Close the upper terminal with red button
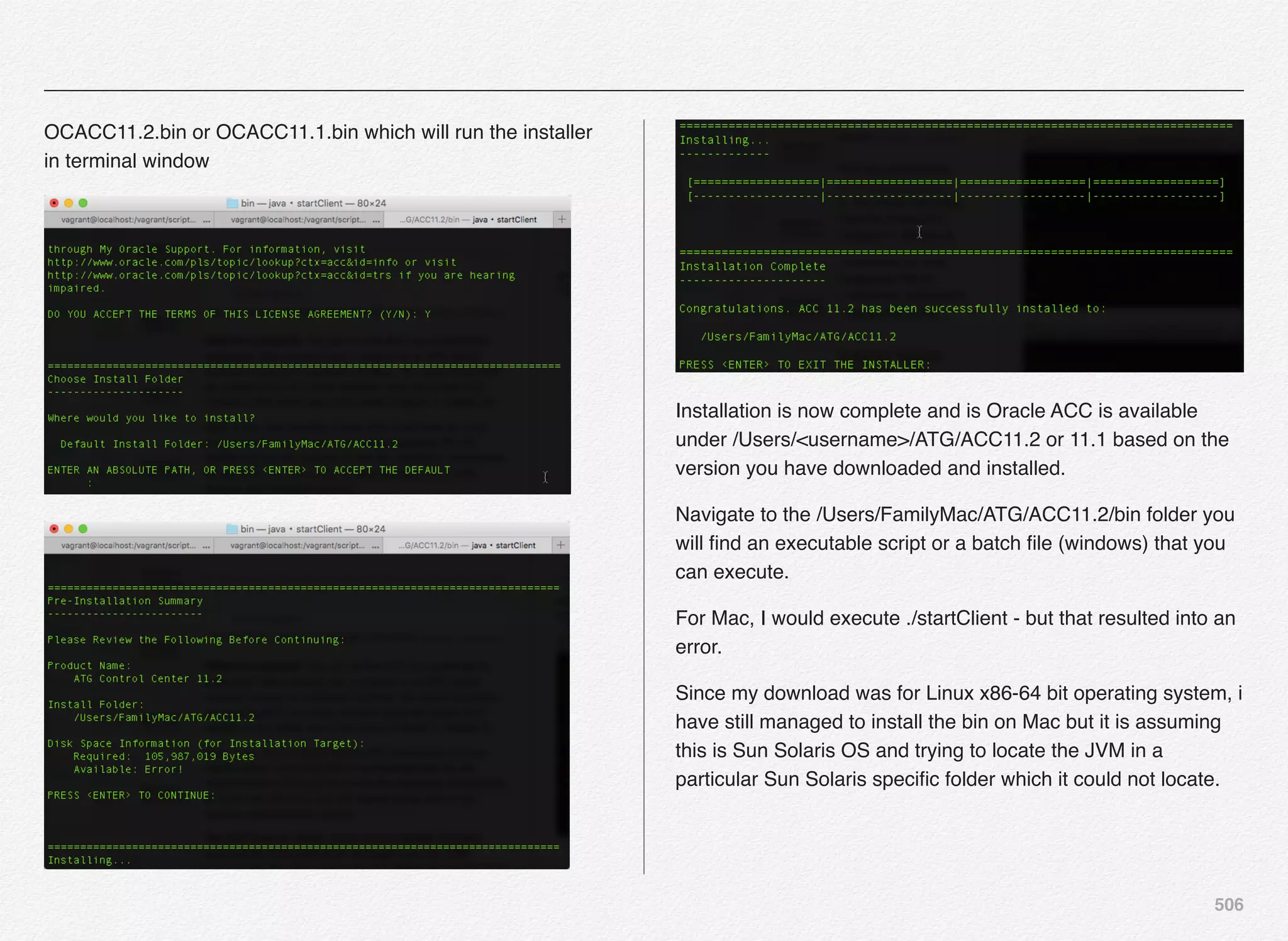Image resolution: width=1288 pixels, height=941 pixels. coord(54,203)
